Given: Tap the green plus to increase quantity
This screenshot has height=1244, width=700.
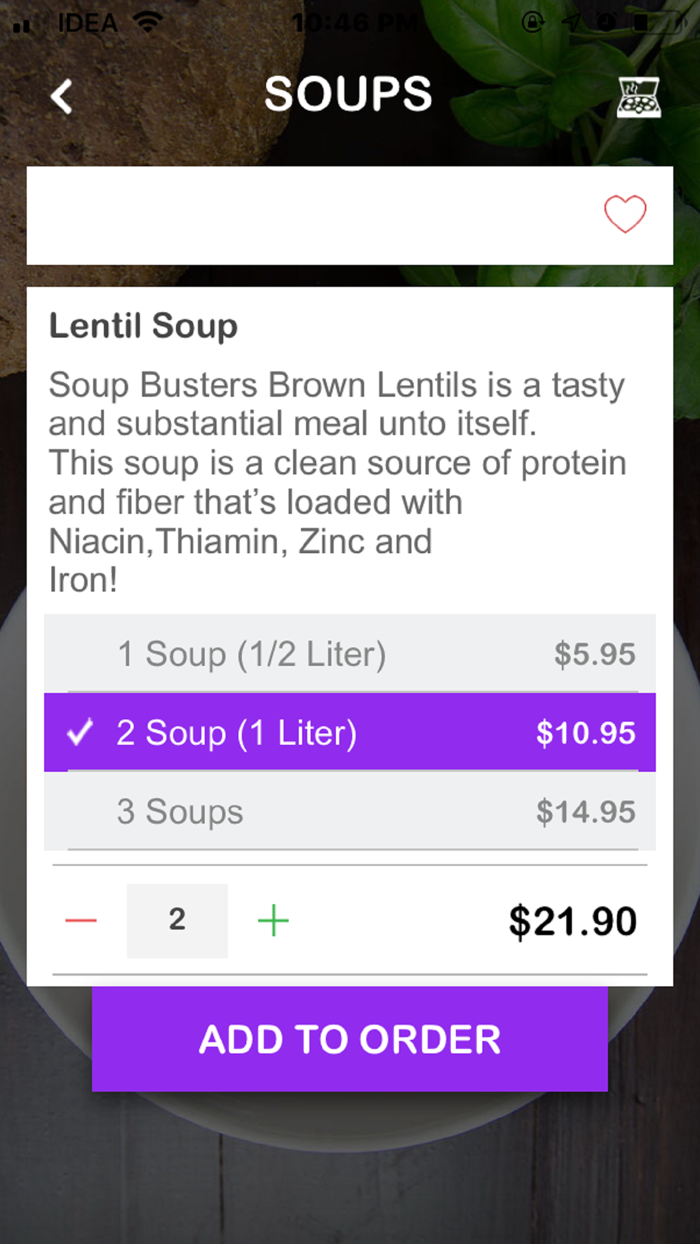Looking at the screenshot, I should [272, 921].
